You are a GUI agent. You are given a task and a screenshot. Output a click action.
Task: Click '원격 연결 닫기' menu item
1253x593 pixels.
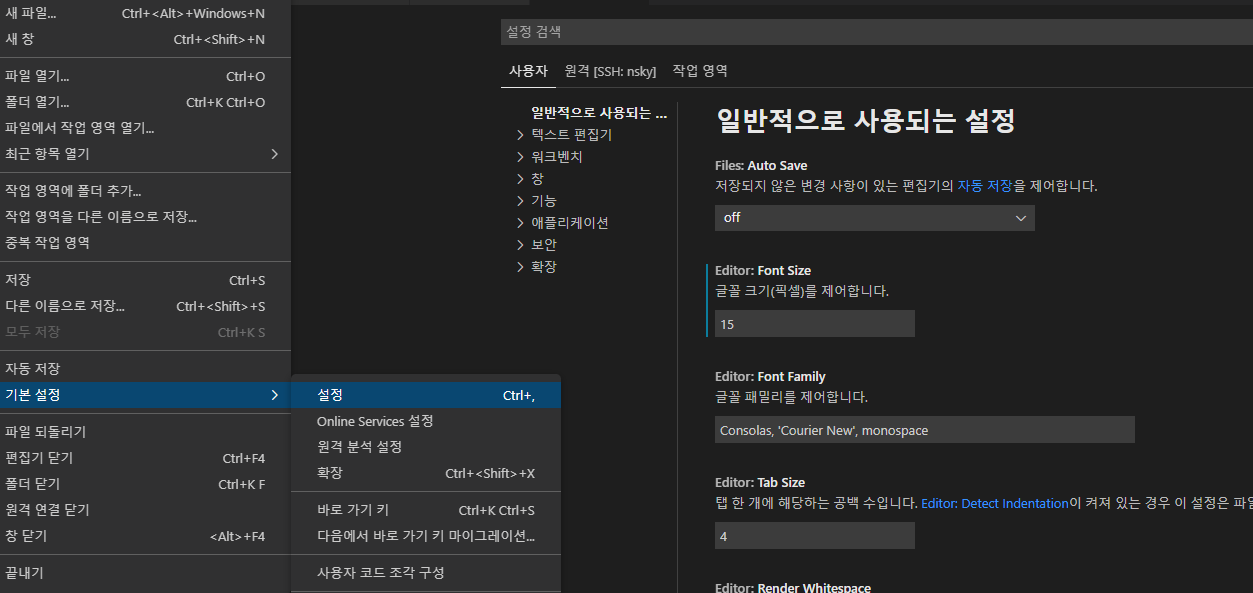pyautogui.click(x=145, y=510)
